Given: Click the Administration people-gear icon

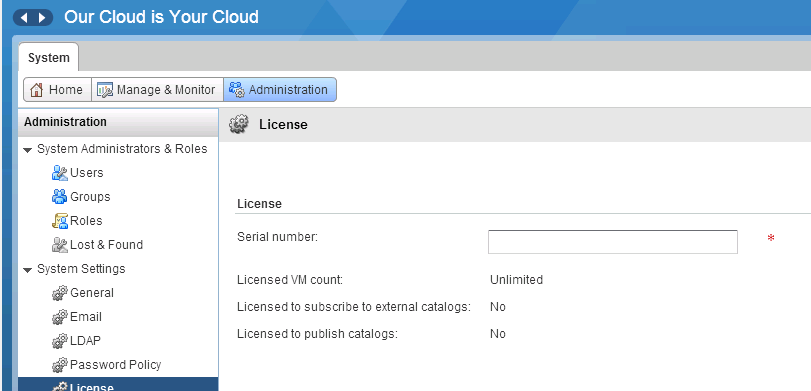Looking at the screenshot, I should (237, 89).
